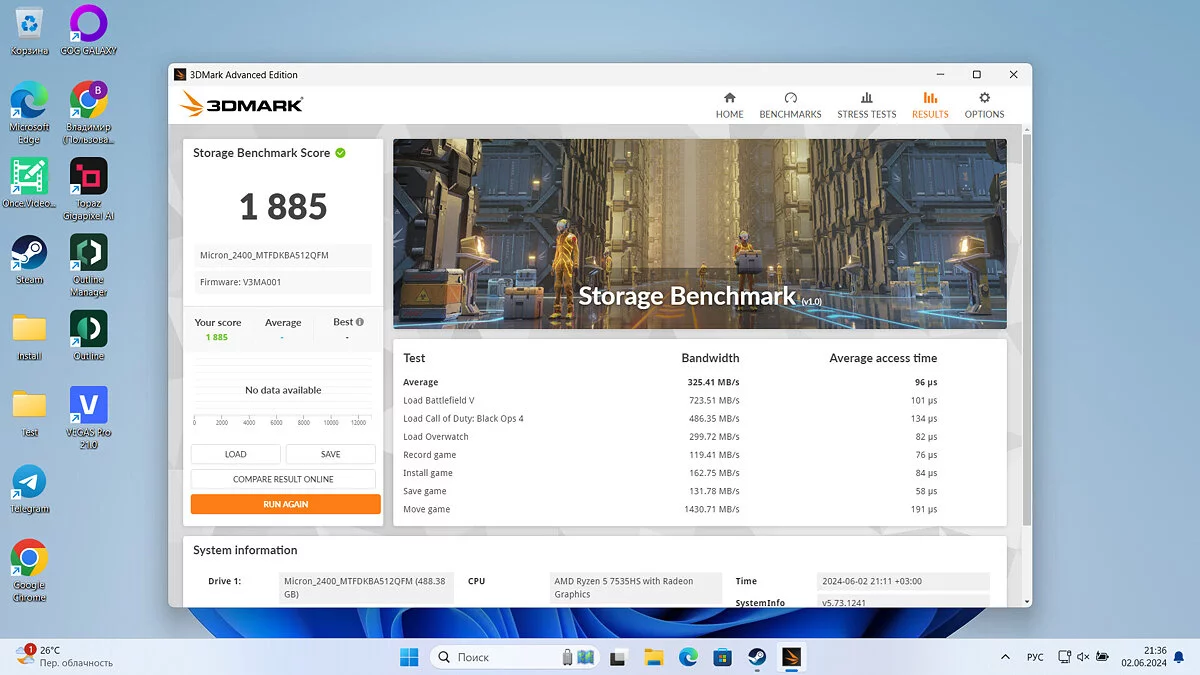Click the taskbar search field
This screenshot has height=675, width=1200.
pos(500,657)
